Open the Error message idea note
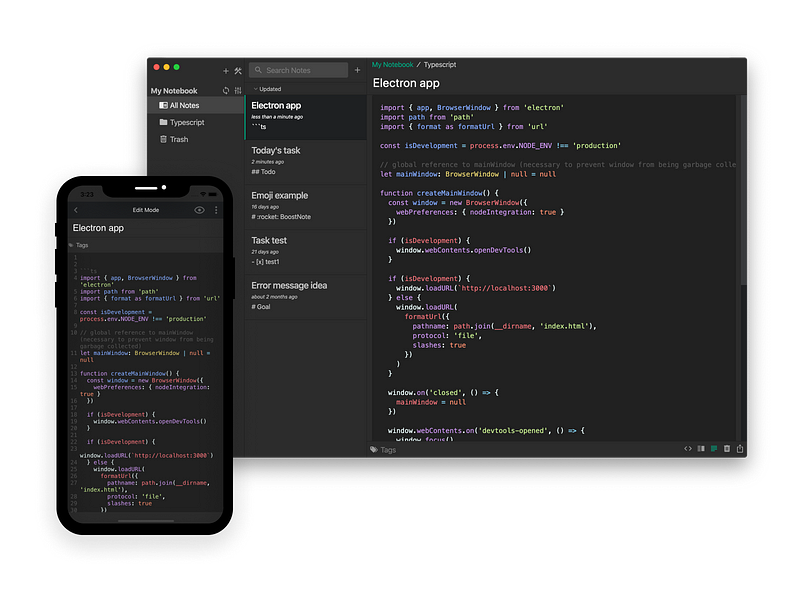Image resolution: width=800 pixels, height=600 pixels. pos(306,297)
